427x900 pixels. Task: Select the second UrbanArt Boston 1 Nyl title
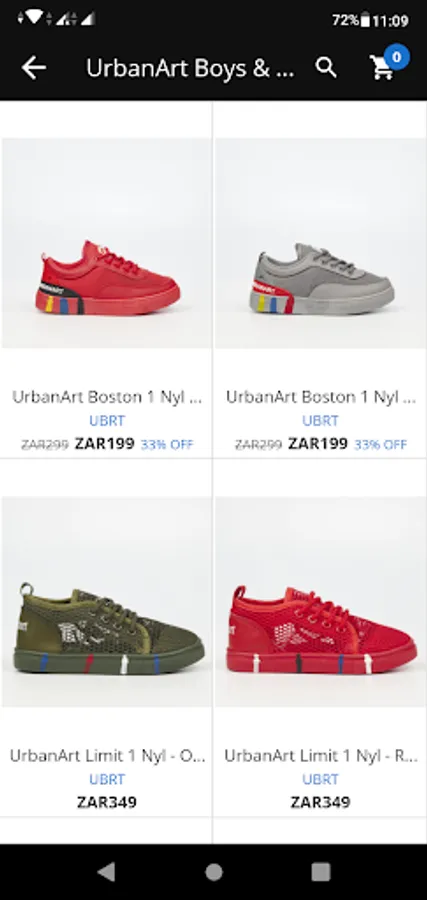(x=320, y=397)
